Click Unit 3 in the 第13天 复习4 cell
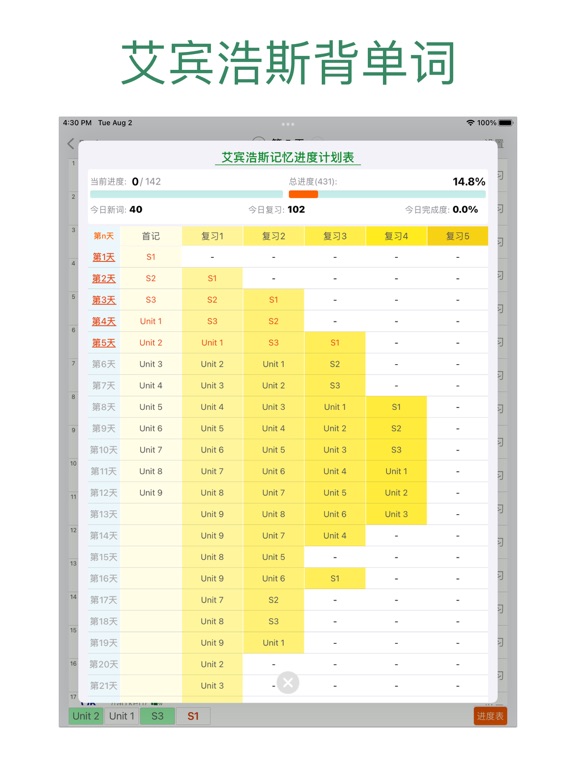 [396, 514]
